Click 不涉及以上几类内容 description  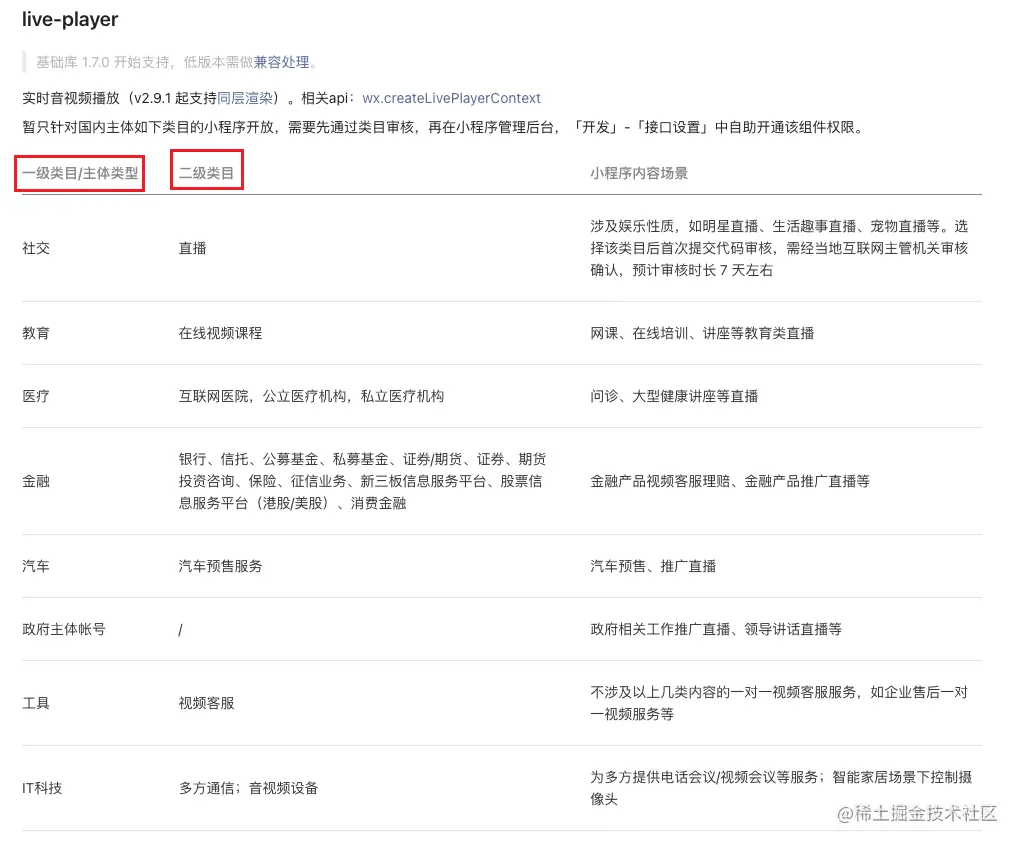coord(779,703)
